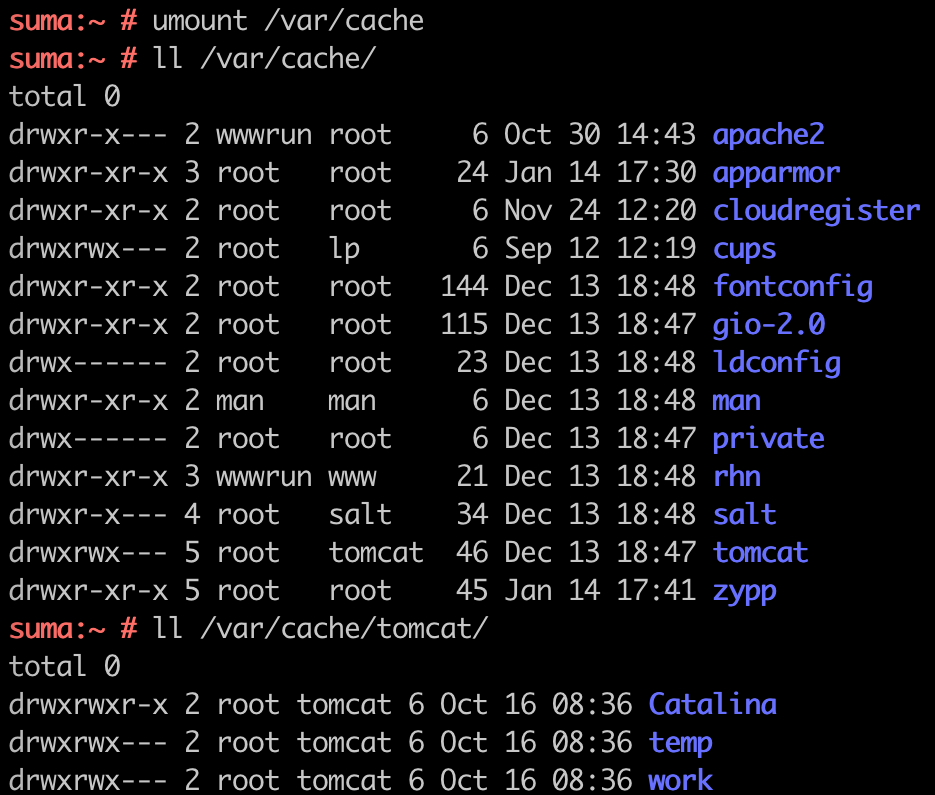Click the Catalina directory name
Viewport: 935px width, 795px height.
pos(712,704)
